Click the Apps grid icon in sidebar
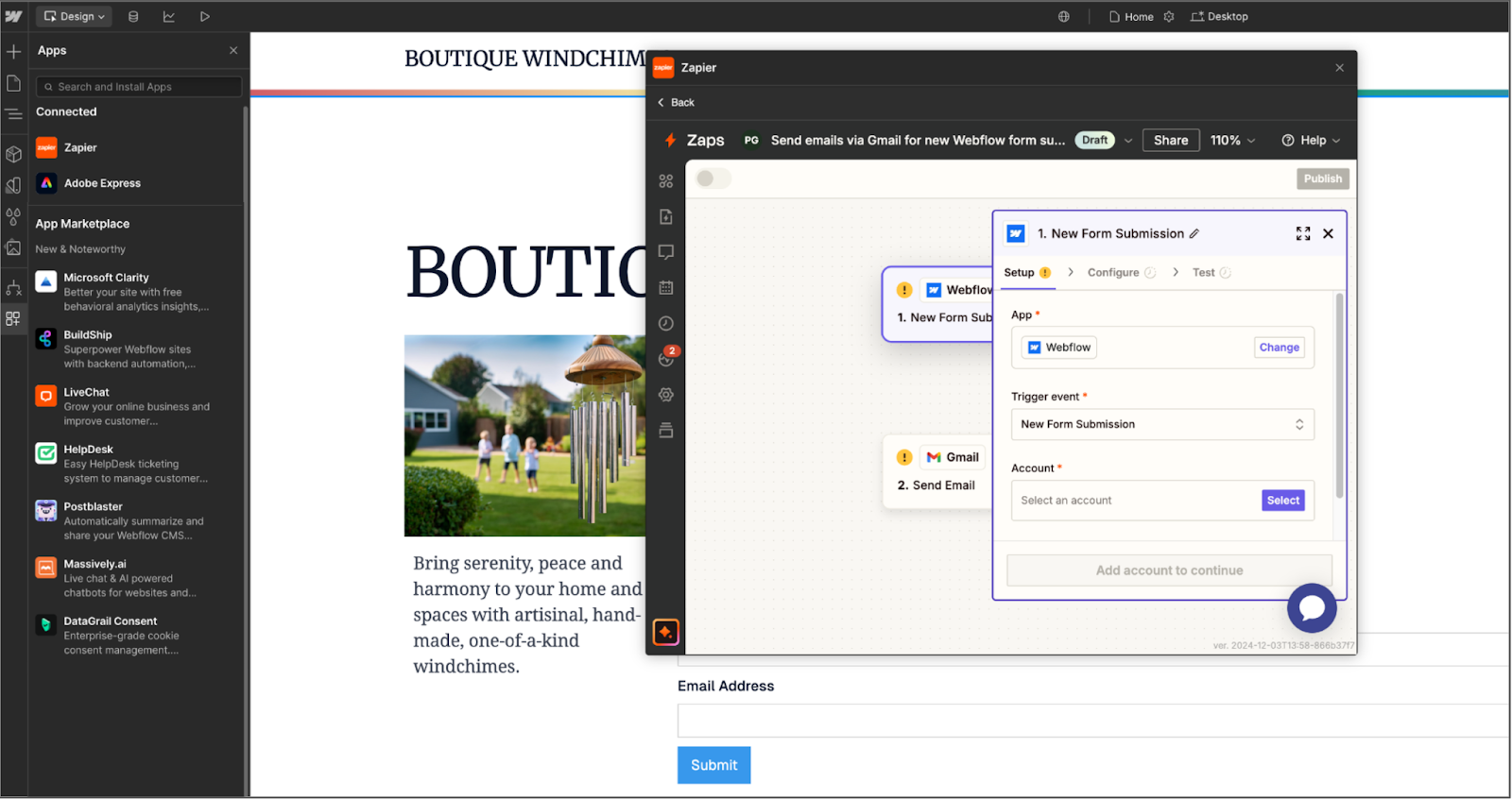The width and height of the screenshot is (1512, 800). [x=13, y=318]
